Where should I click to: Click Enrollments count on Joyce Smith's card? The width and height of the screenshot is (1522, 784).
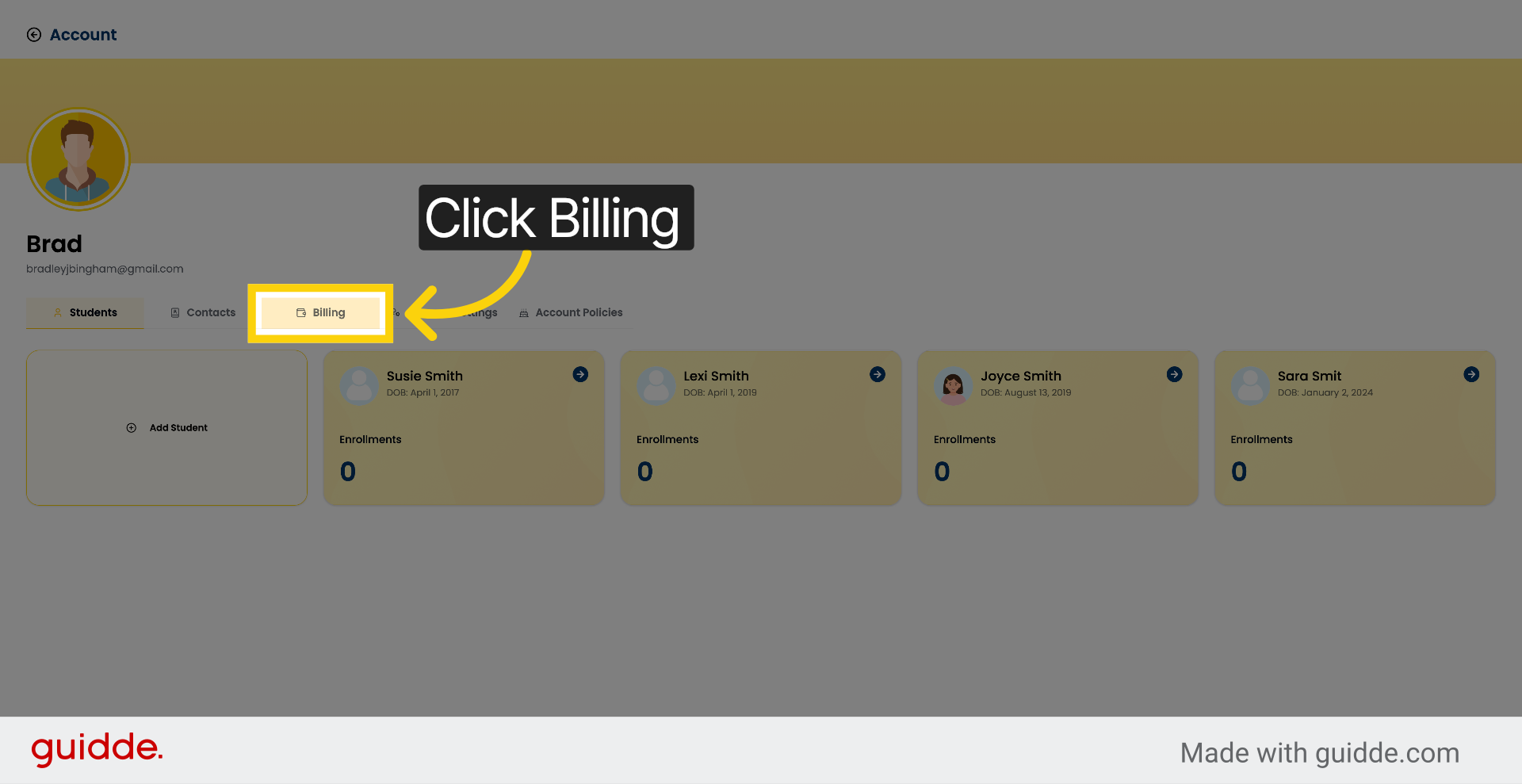(942, 472)
